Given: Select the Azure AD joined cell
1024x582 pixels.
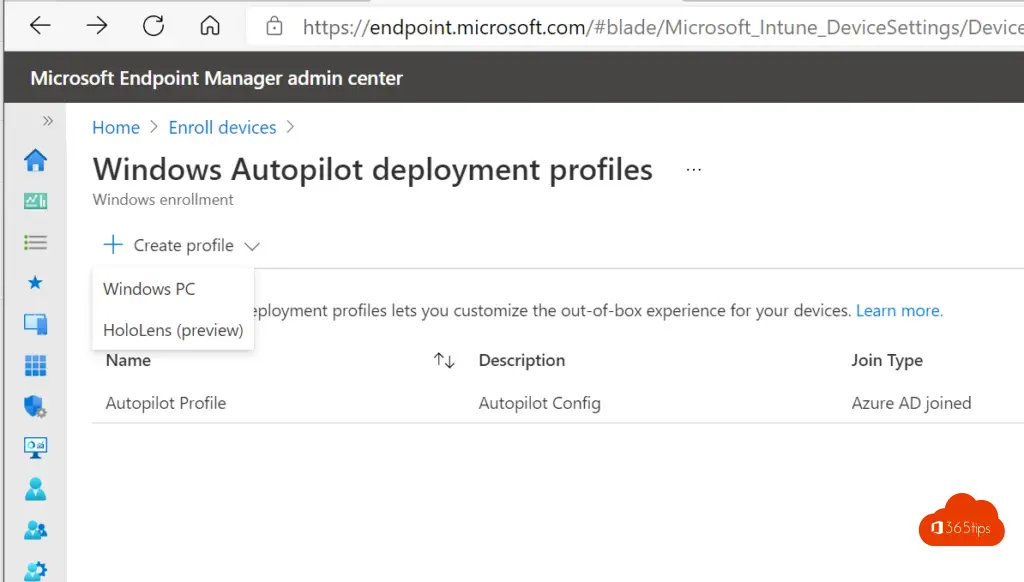Looking at the screenshot, I should pos(911,403).
